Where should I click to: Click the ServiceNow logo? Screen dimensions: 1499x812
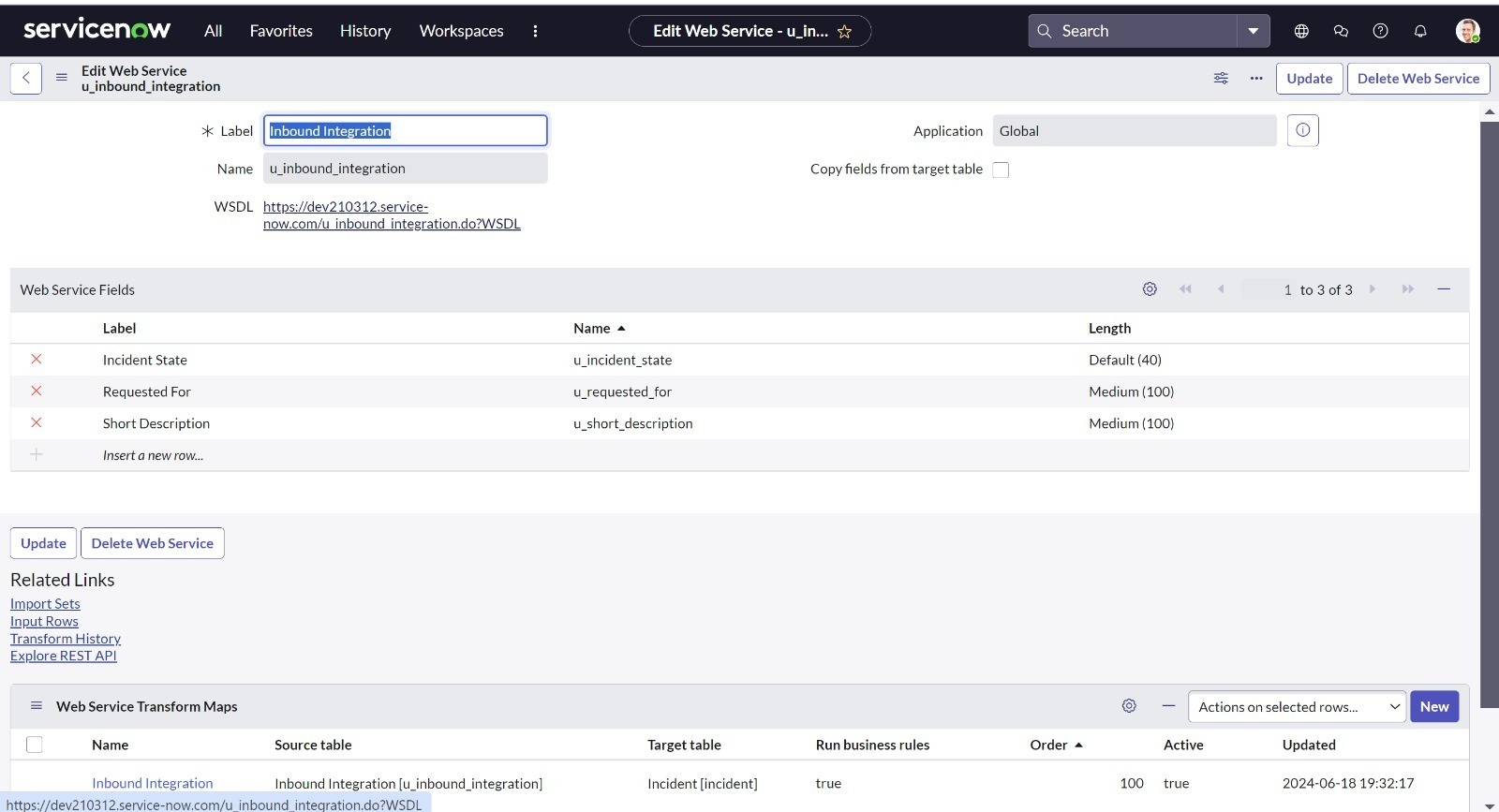click(x=96, y=30)
